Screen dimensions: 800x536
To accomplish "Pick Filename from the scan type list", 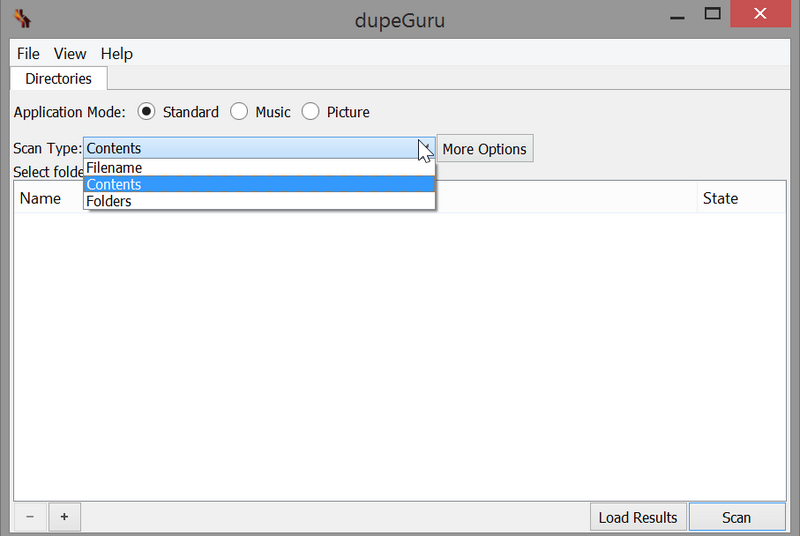I will click(x=114, y=168).
